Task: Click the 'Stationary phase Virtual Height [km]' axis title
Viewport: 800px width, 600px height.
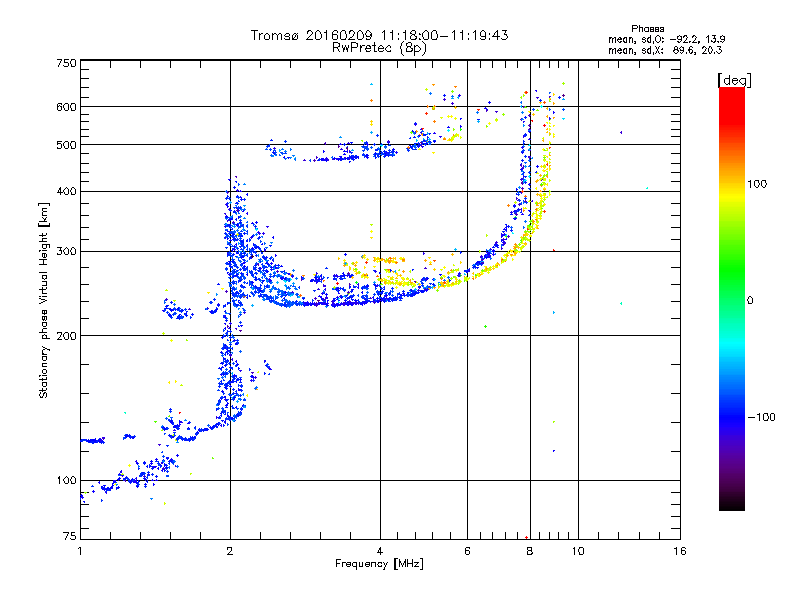Action: 44,300
